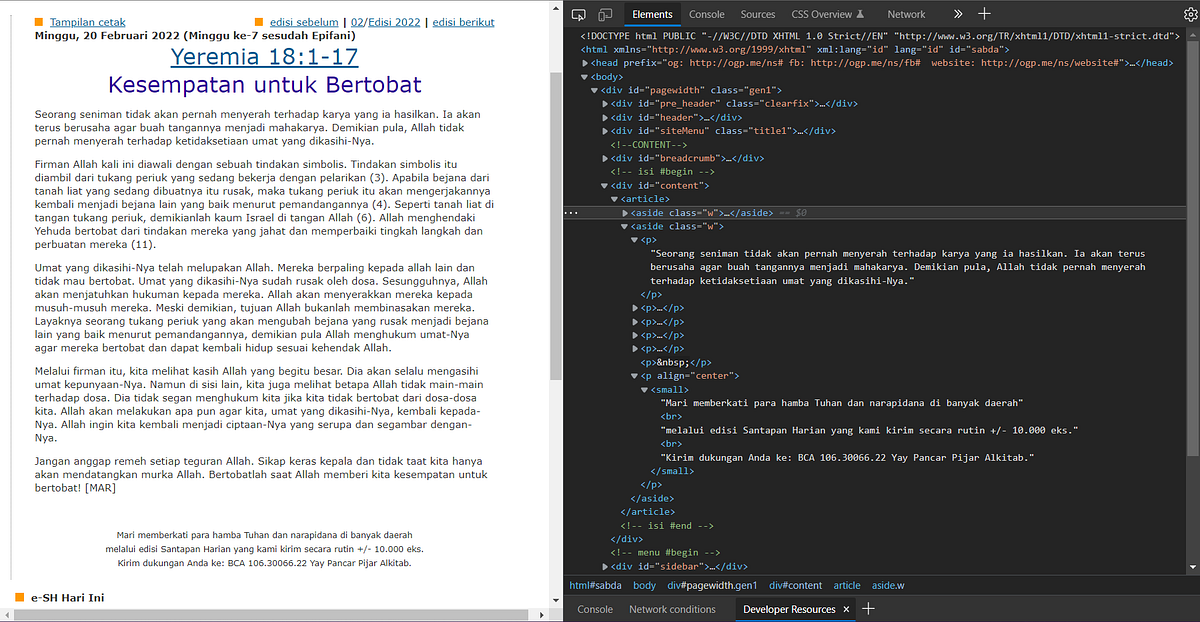This screenshot has height=622, width=1200.
Task: Click the warning icon on CSS Overview tab
Action: coord(861,14)
